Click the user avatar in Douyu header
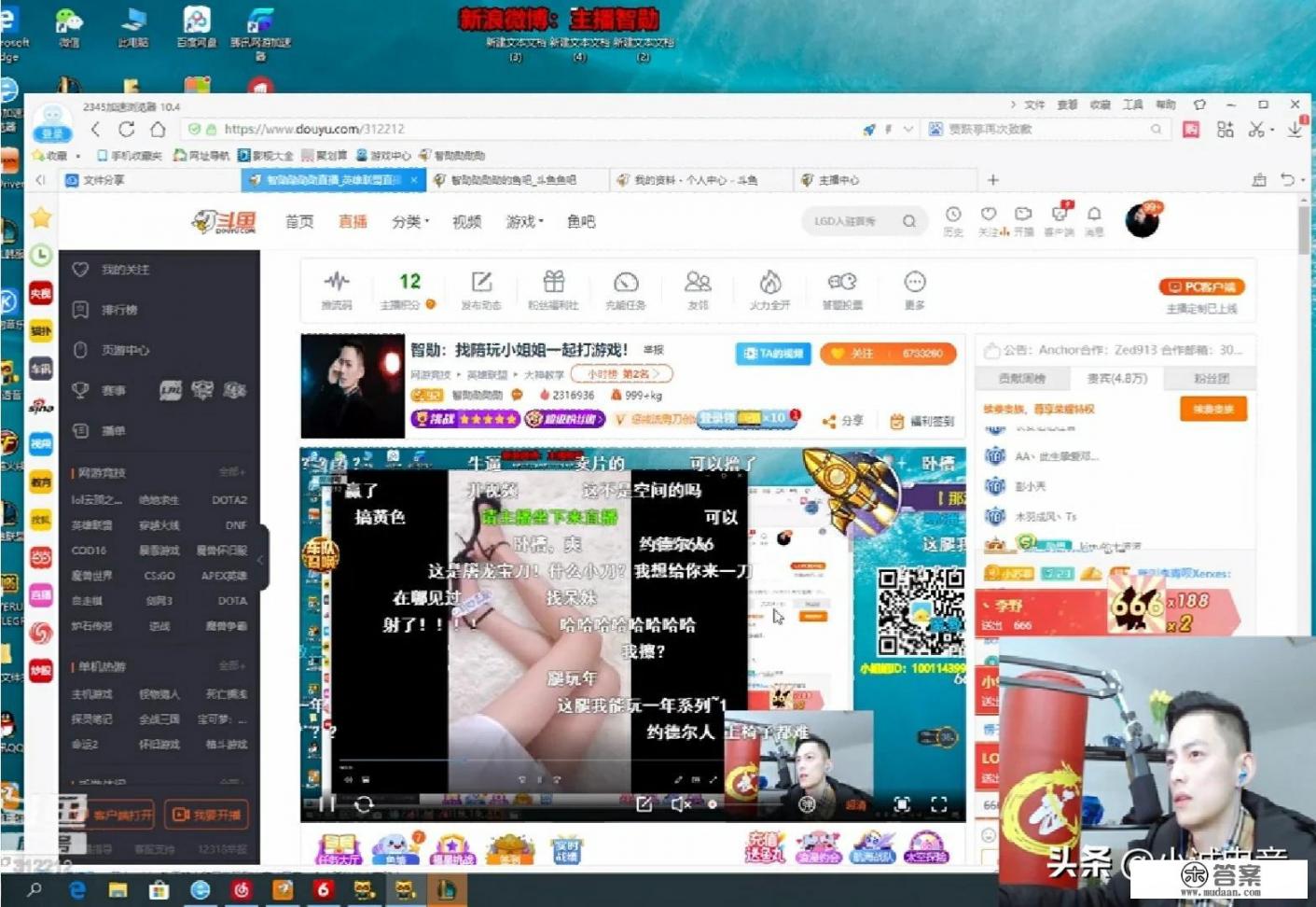1316x907 pixels. [1142, 219]
